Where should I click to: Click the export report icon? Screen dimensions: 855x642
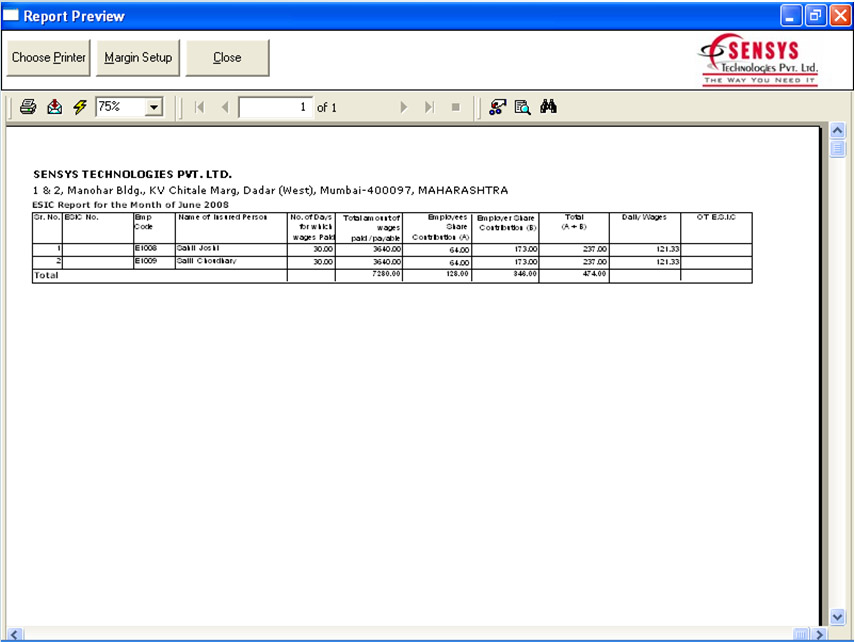coord(55,107)
